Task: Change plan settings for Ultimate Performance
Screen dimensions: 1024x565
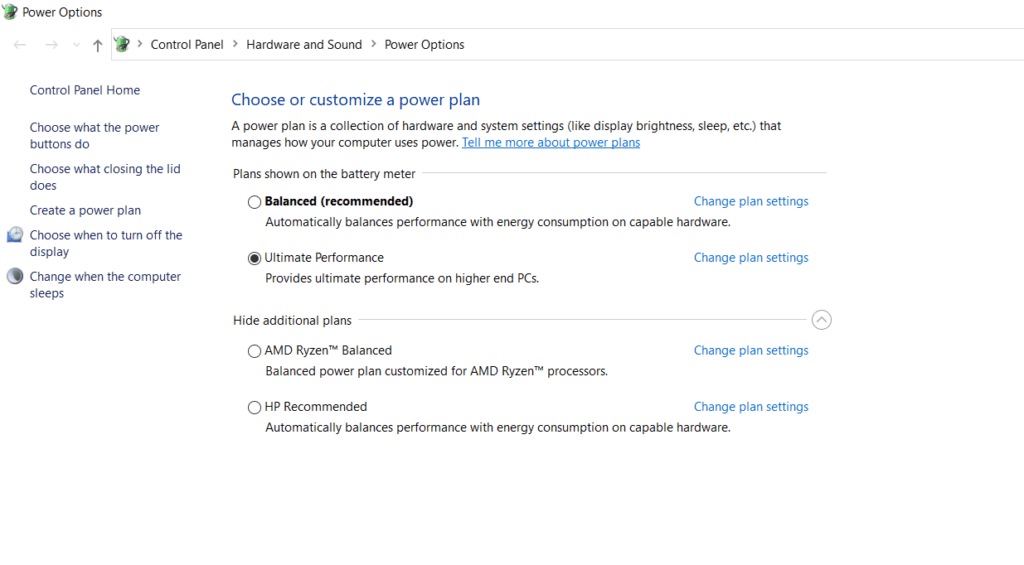Action: pos(751,257)
